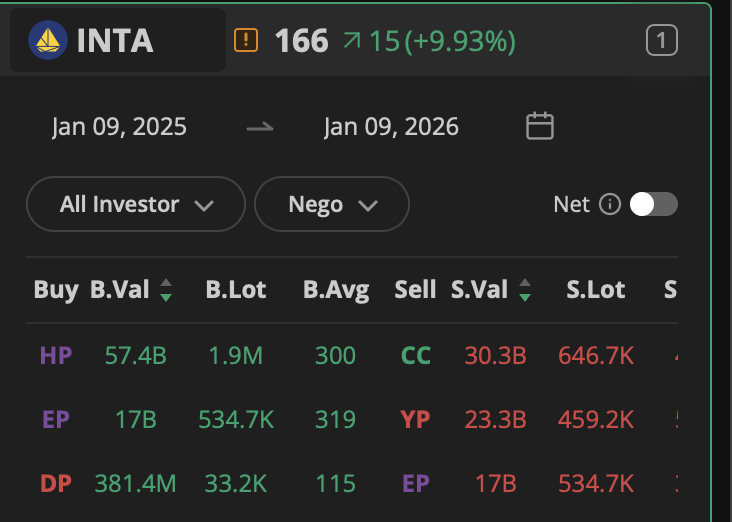Click the numbered 1 badge icon

click(662, 41)
